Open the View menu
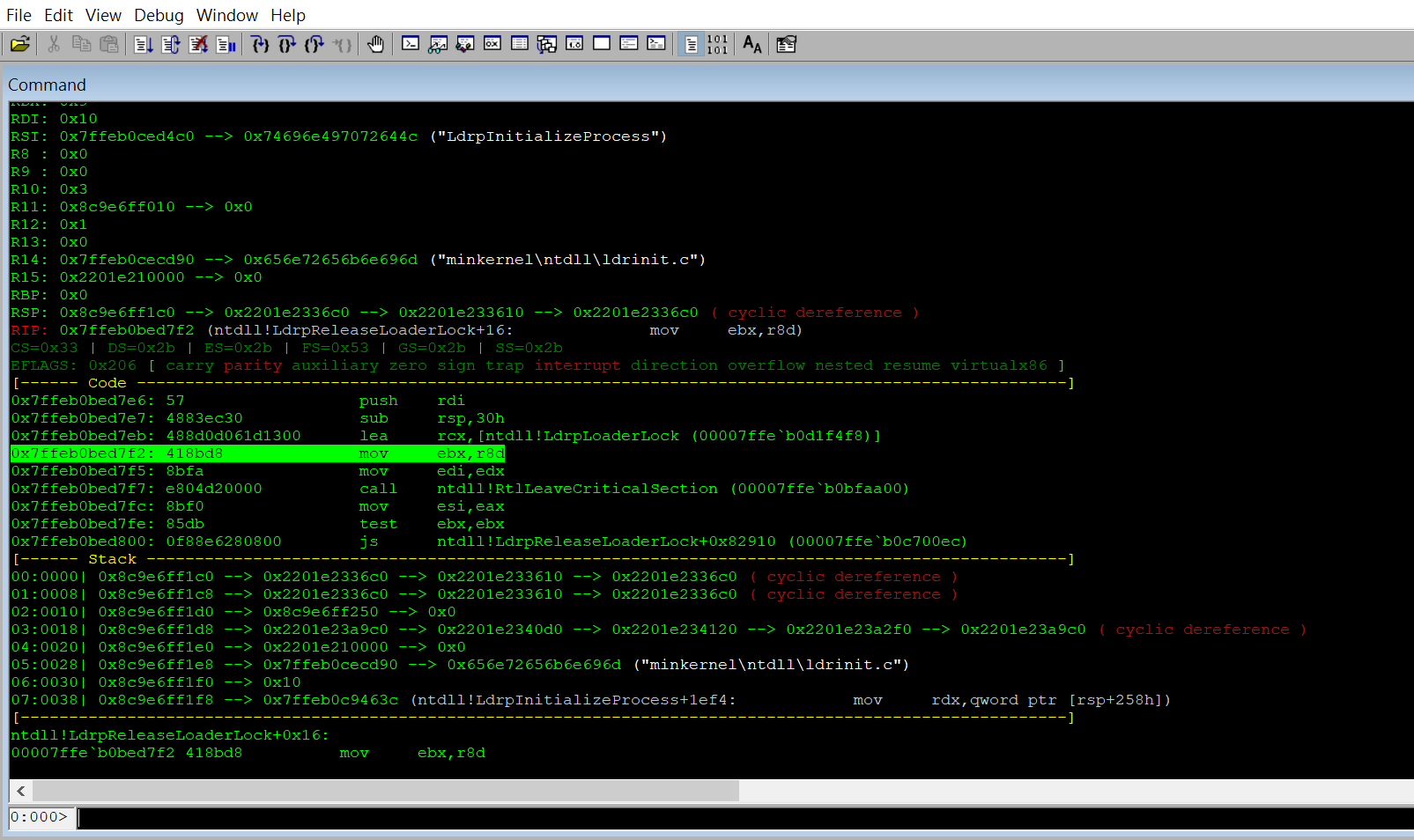The height and width of the screenshot is (840, 1414). coord(103,15)
